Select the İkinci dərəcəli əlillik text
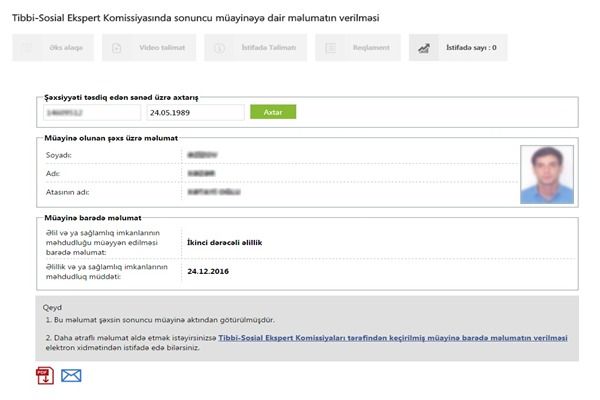This screenshot has width=600, height=400. click(x=225, y=243)
